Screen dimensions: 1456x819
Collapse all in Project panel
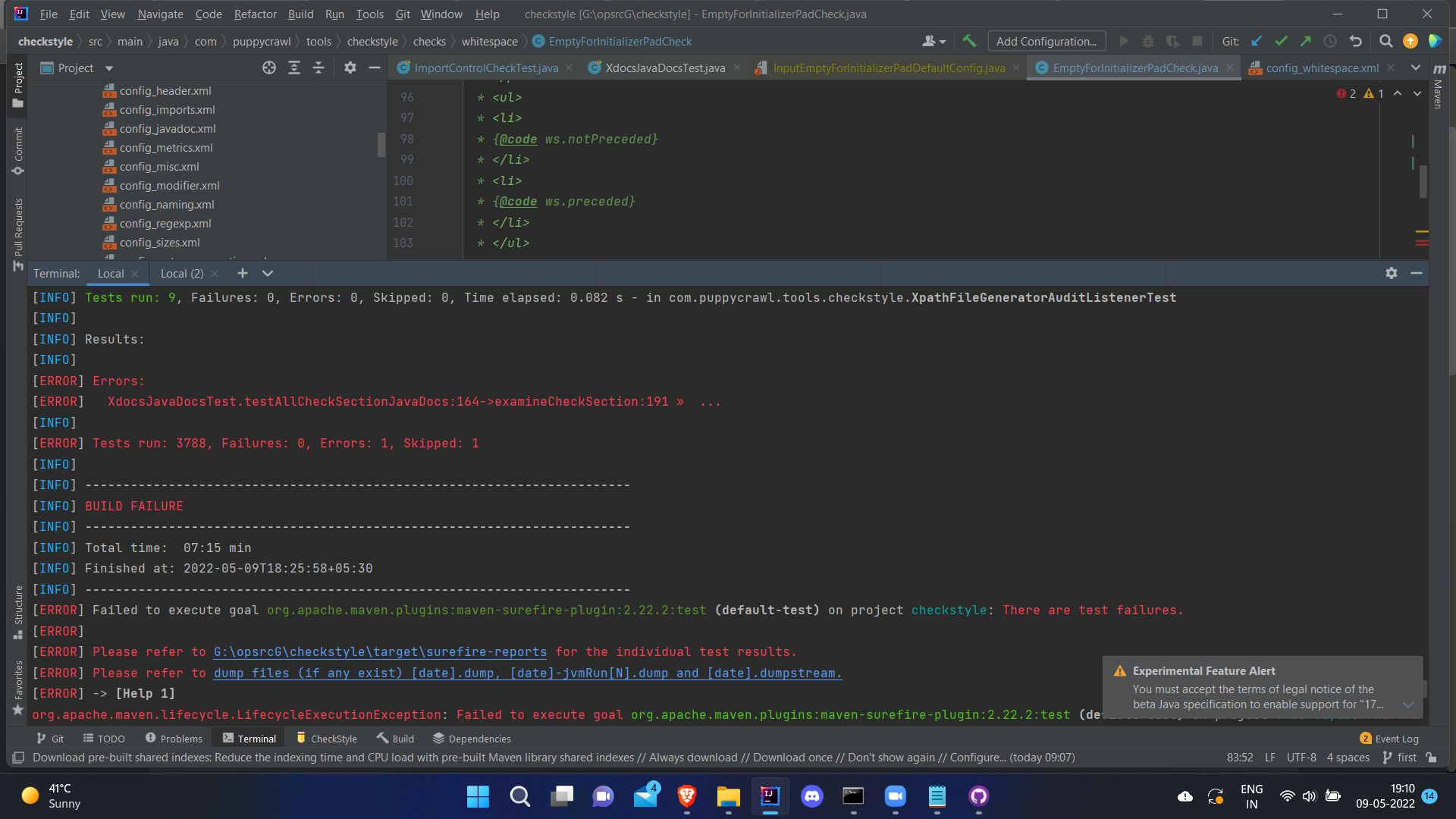tap(318, 68)
